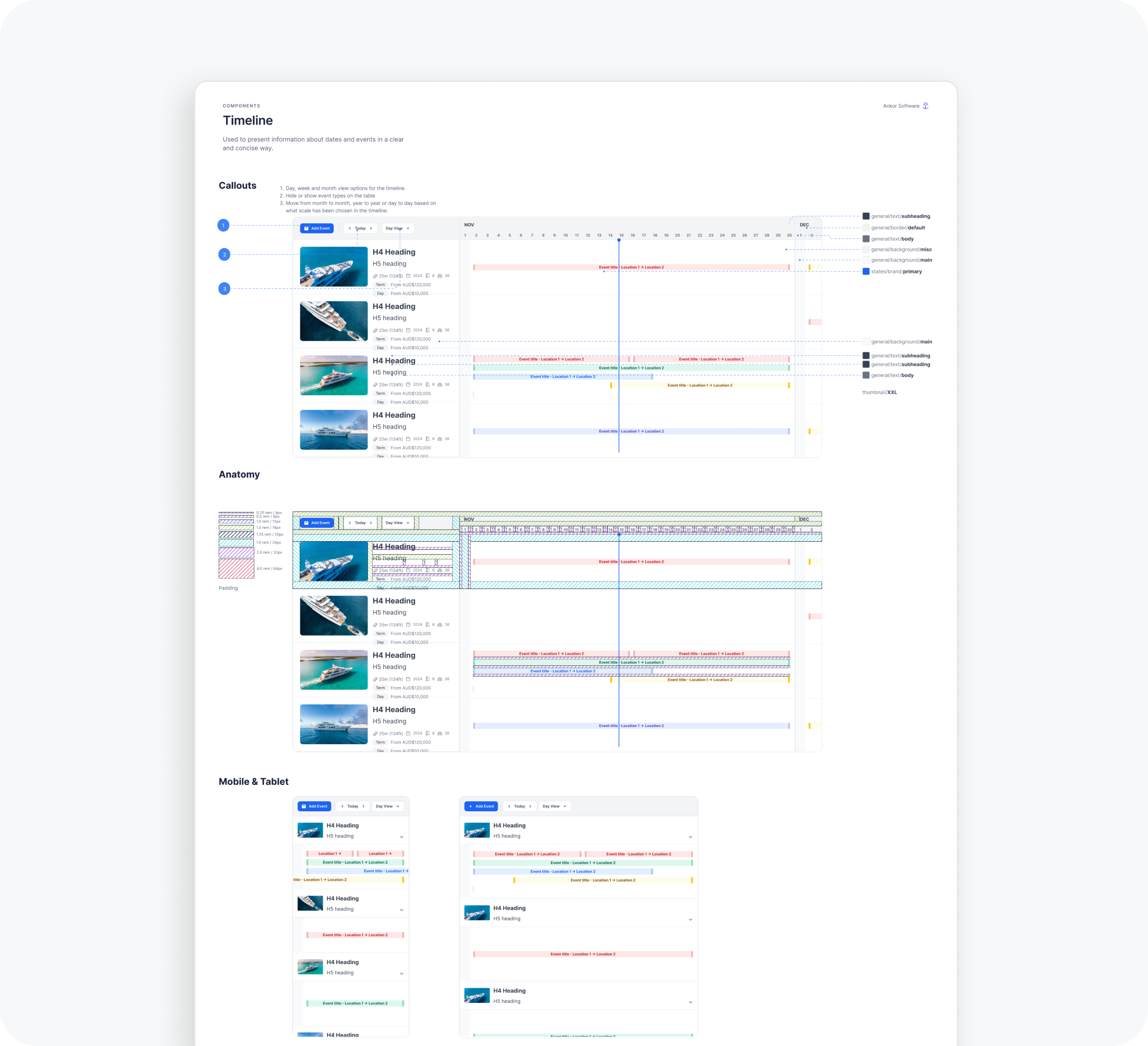Select the states/brand/primary blue color swatch

pyautogui.click(x=865, y=272)
